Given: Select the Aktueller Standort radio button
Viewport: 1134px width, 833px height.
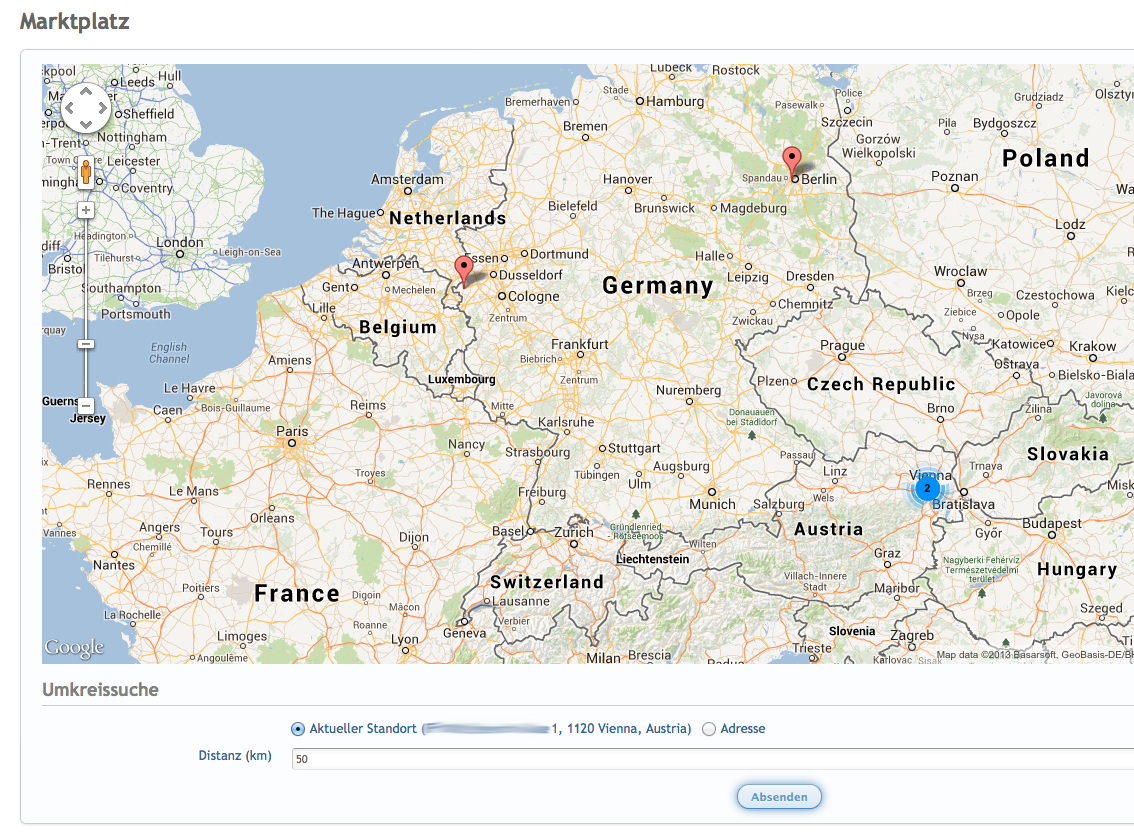Looking at the screenshot, I should click(298, 729).
